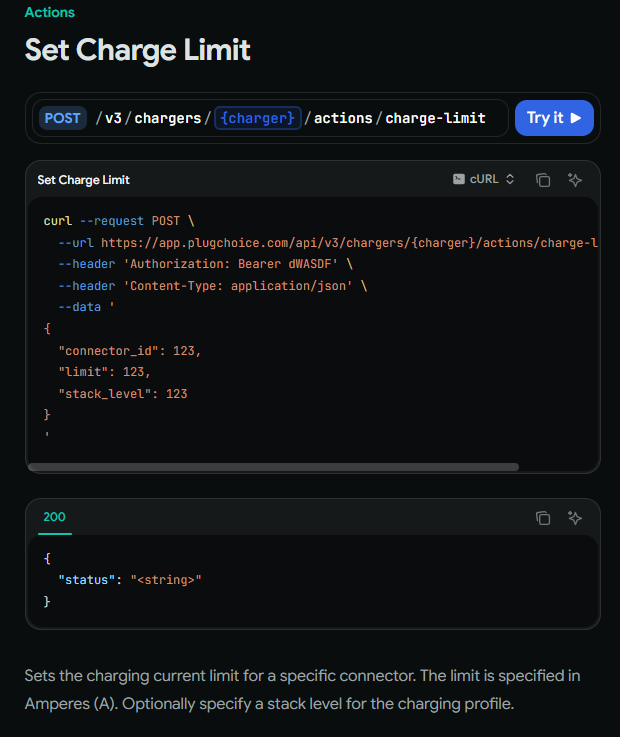620x737 pixels.
Task: Click the v3 path segment
Action: (113, 118)
